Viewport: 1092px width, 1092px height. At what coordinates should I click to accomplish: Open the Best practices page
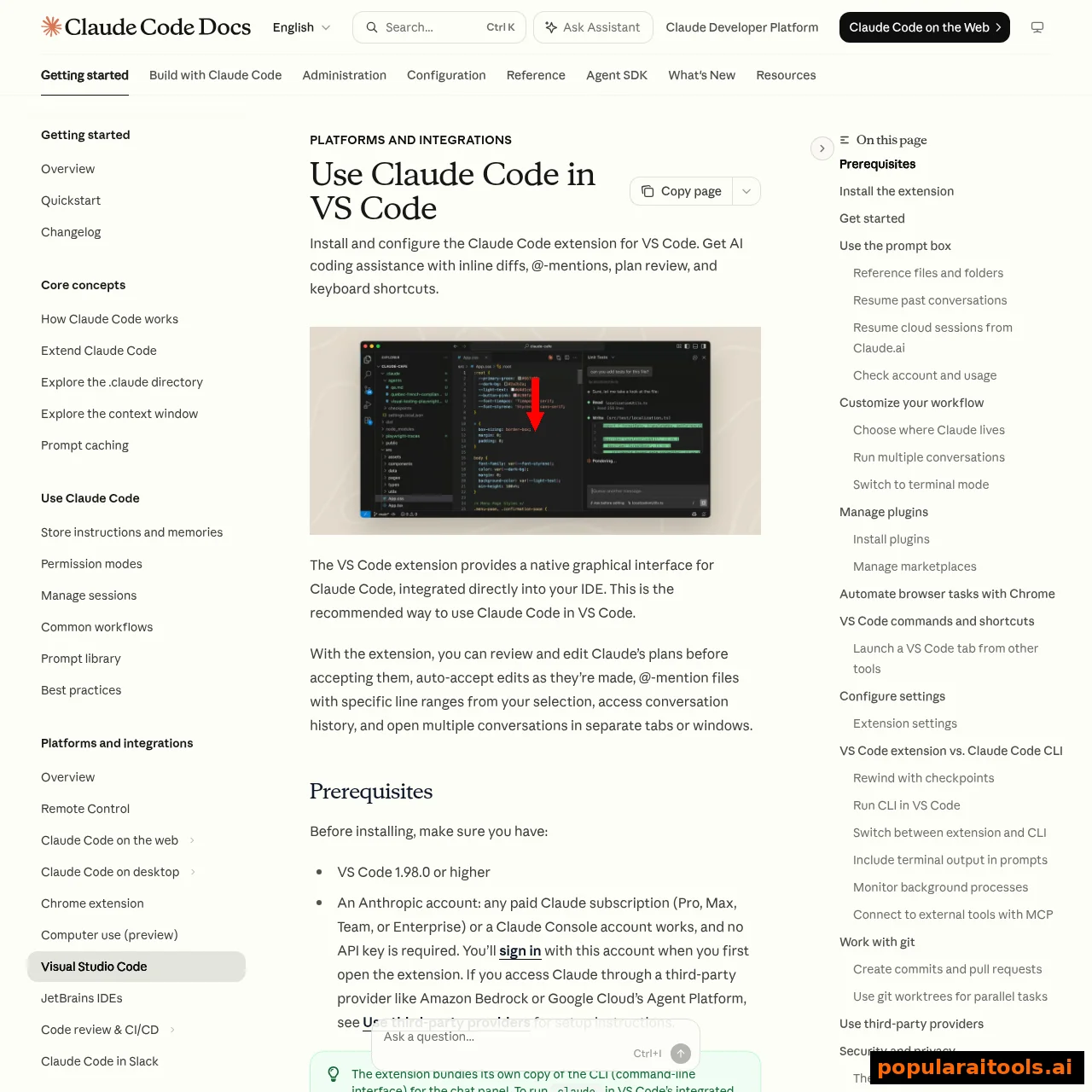pyautogui.click(x=81, y=690)
